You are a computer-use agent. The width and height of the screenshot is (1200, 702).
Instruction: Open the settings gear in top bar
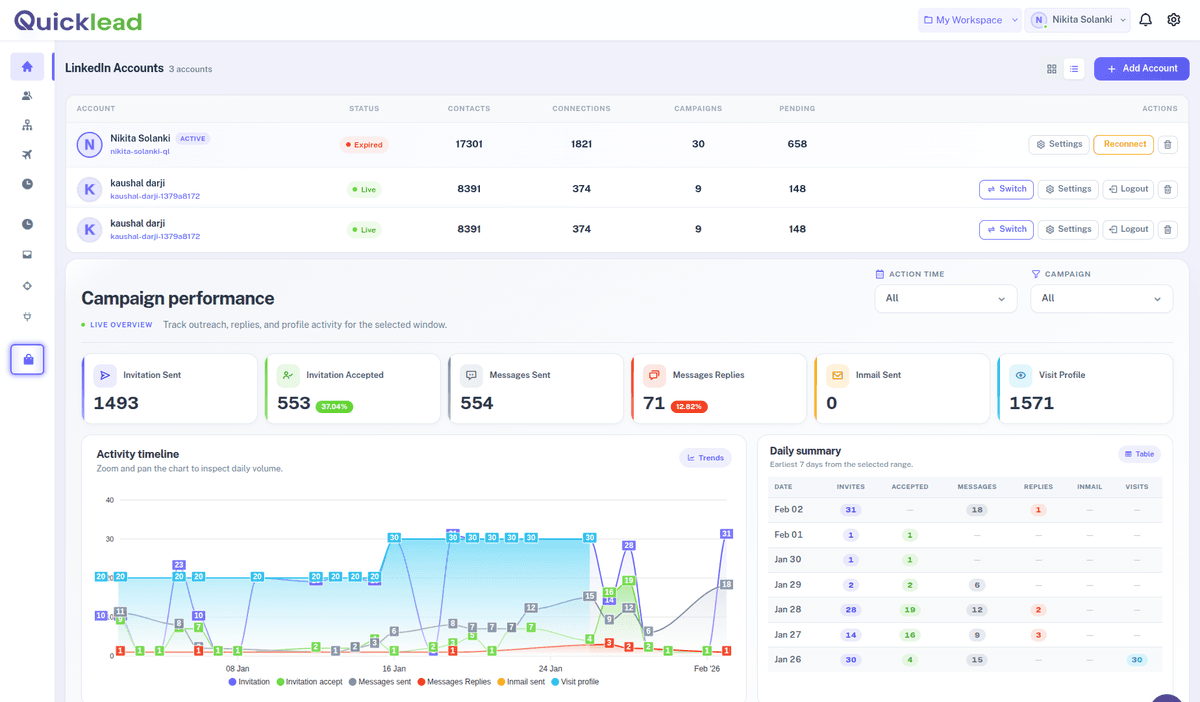tap(1174, 20)
